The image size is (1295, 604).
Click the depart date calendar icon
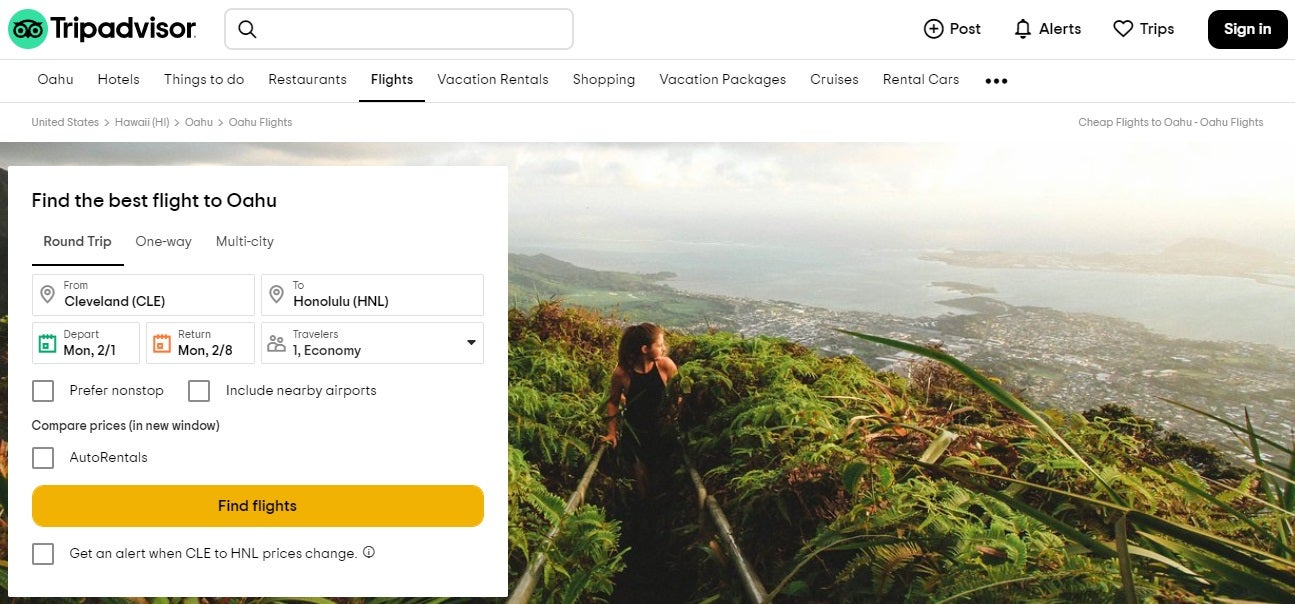pos(47,343)
